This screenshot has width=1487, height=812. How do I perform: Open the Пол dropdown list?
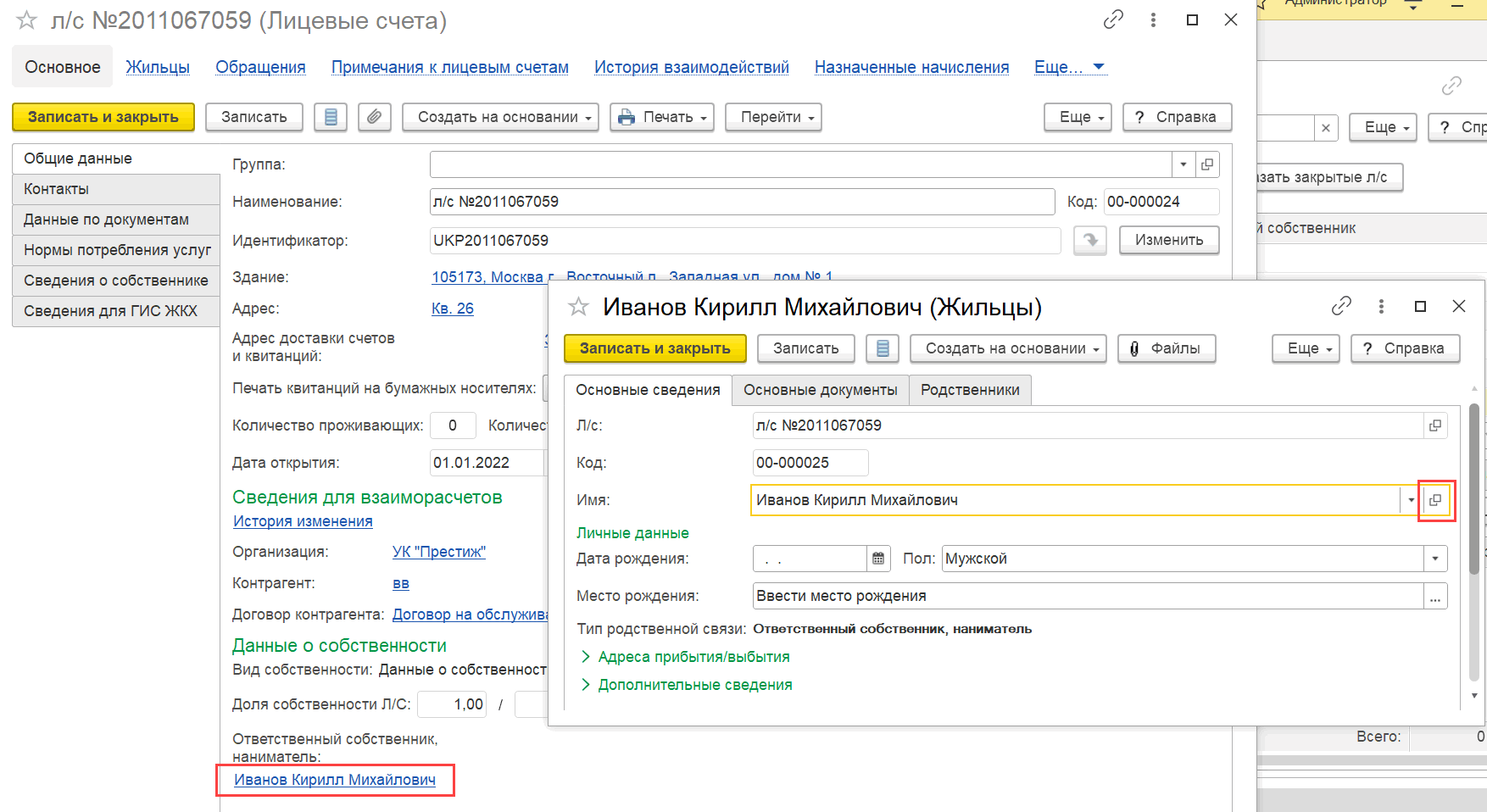[1435, 559]
